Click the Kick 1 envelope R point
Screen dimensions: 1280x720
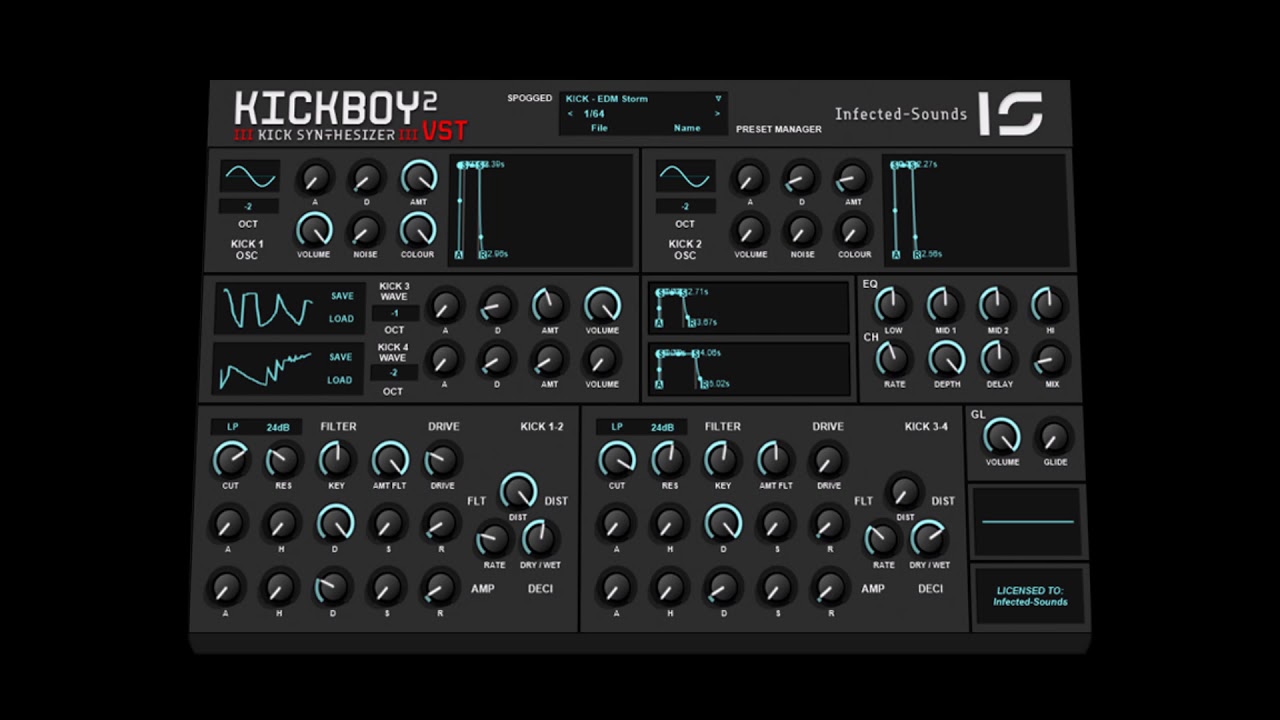[x=482, y=255]
